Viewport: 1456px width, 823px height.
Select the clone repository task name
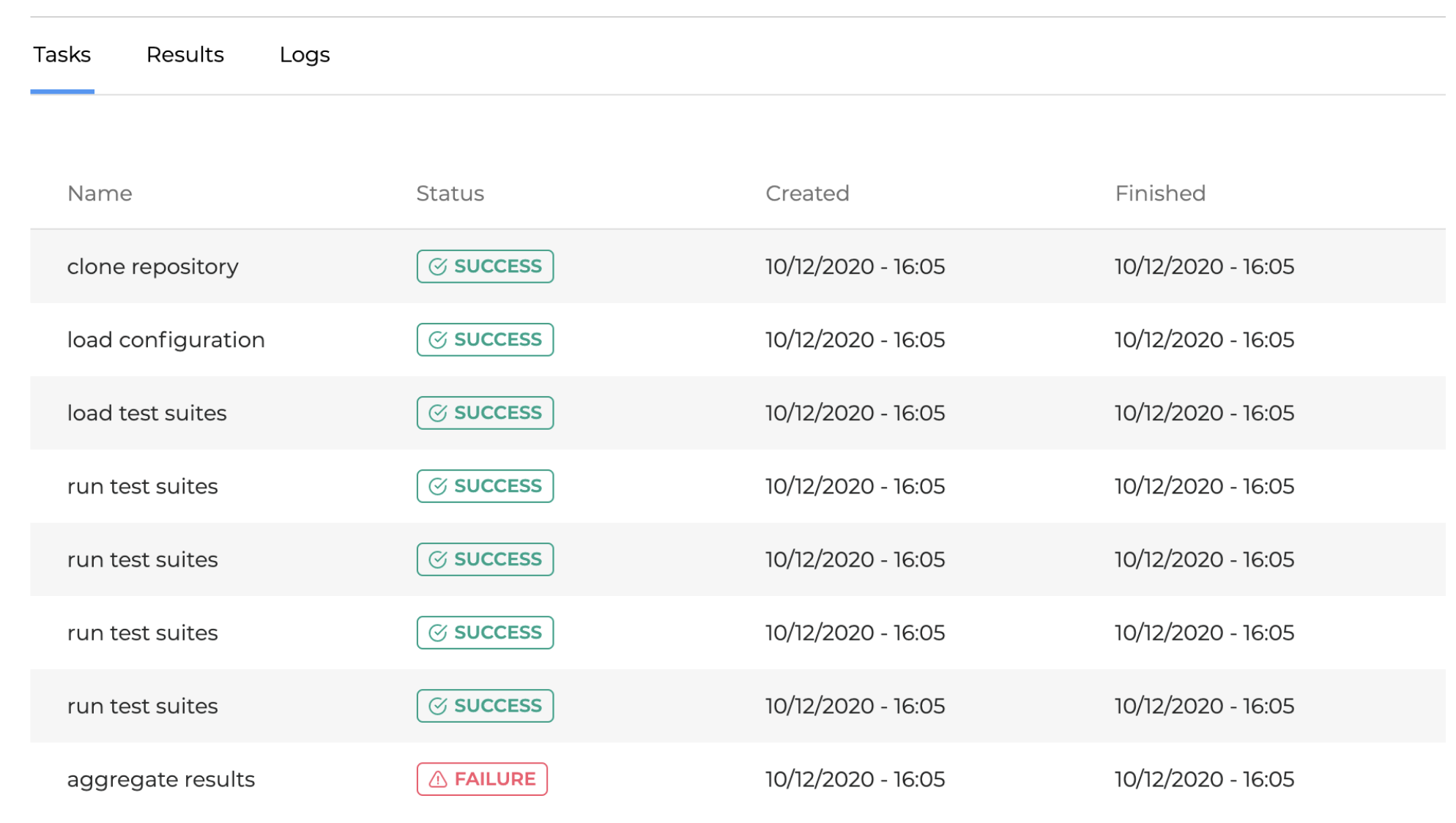[152, 267]
